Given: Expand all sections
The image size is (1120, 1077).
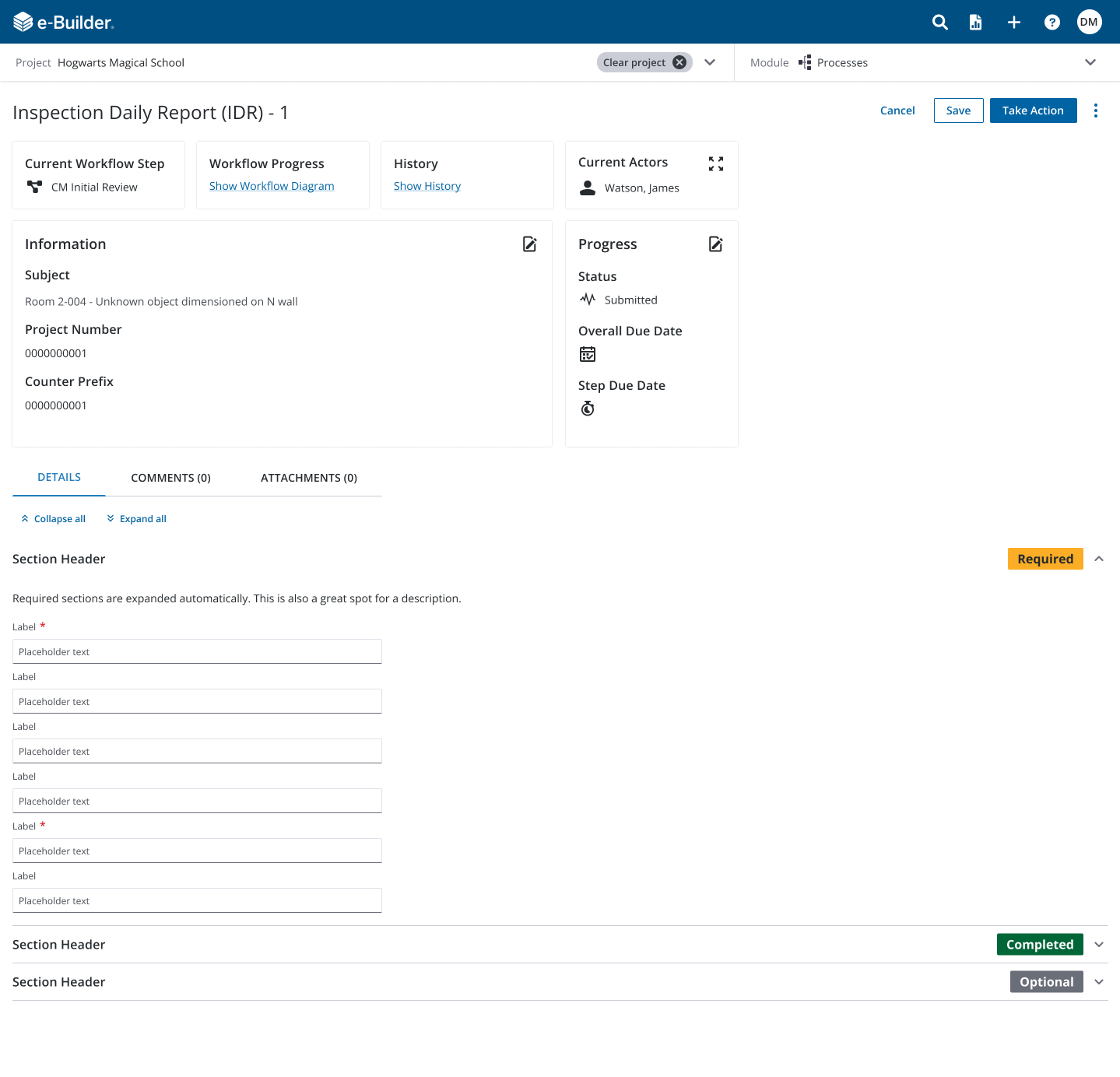Looking at the screenshot, I should point(136,519).
